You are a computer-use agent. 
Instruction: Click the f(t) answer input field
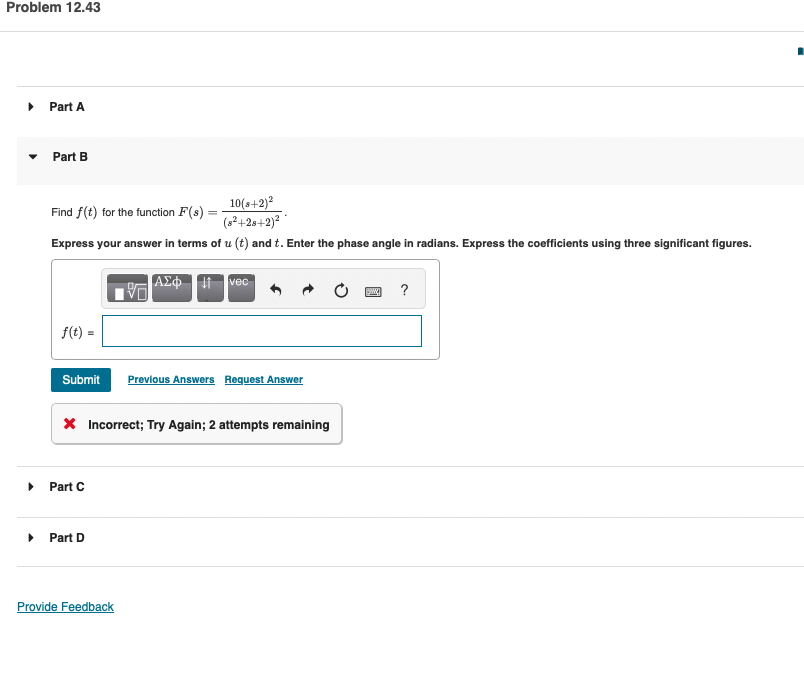click(x=262, y=331)
